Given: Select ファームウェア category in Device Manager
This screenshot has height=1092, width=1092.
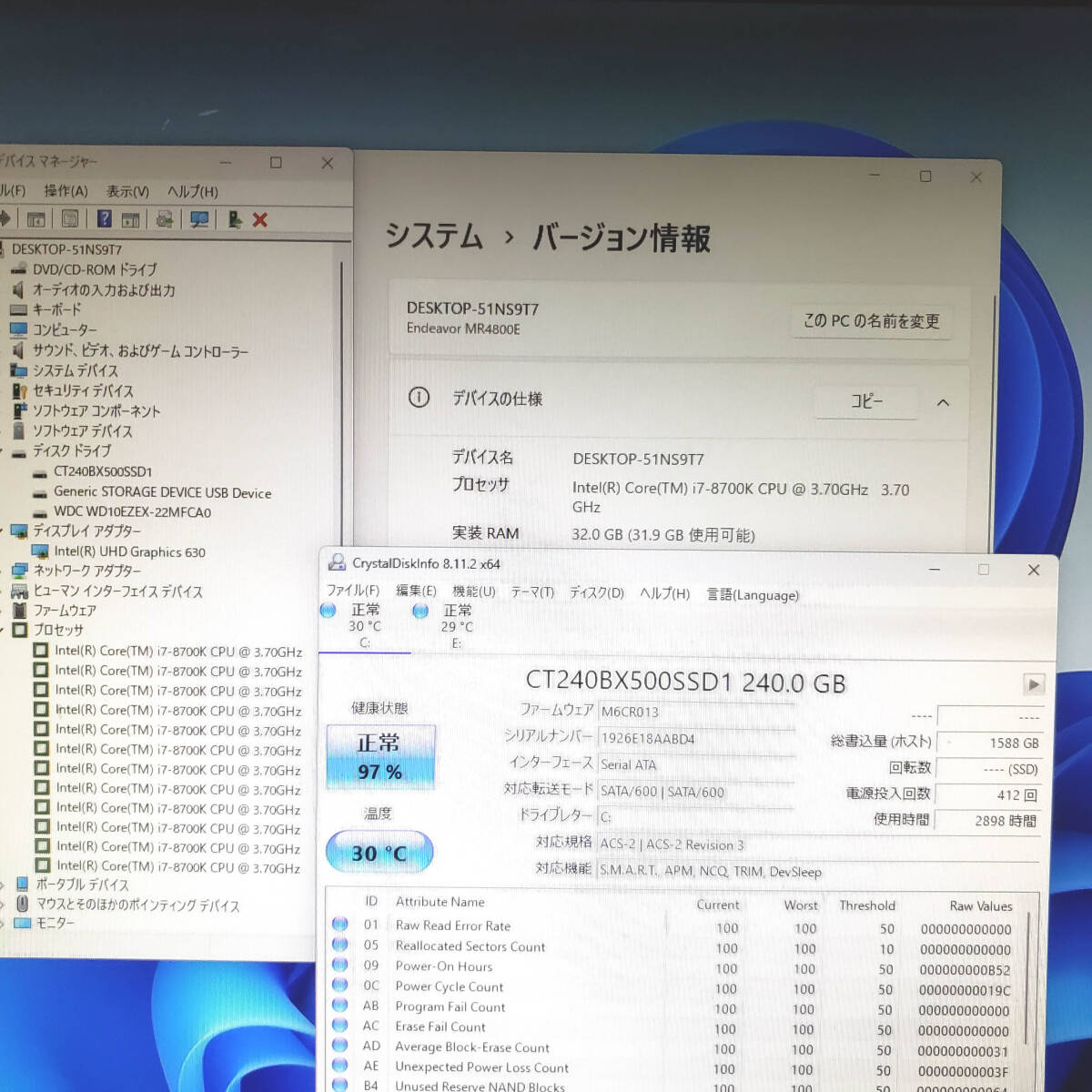Looking at the screenshot, I should pyautogui.click(x=65, y=611).
